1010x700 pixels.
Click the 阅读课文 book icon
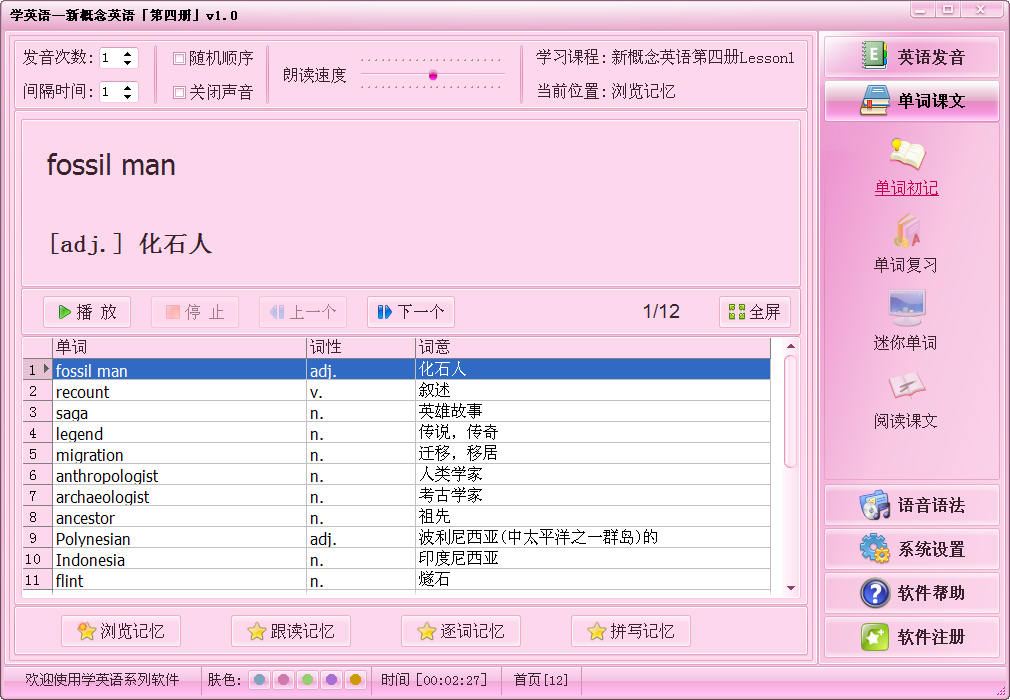(x=907, y=386)
